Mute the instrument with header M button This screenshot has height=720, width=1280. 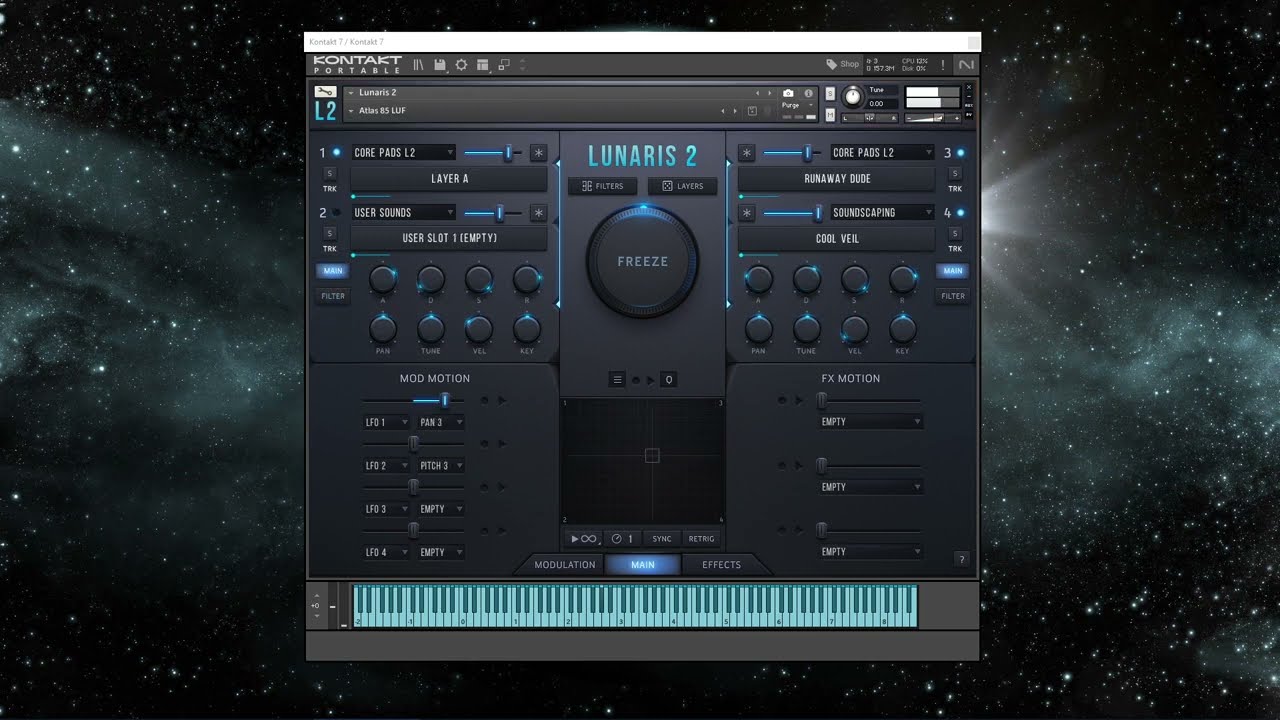tap(830, 116)
